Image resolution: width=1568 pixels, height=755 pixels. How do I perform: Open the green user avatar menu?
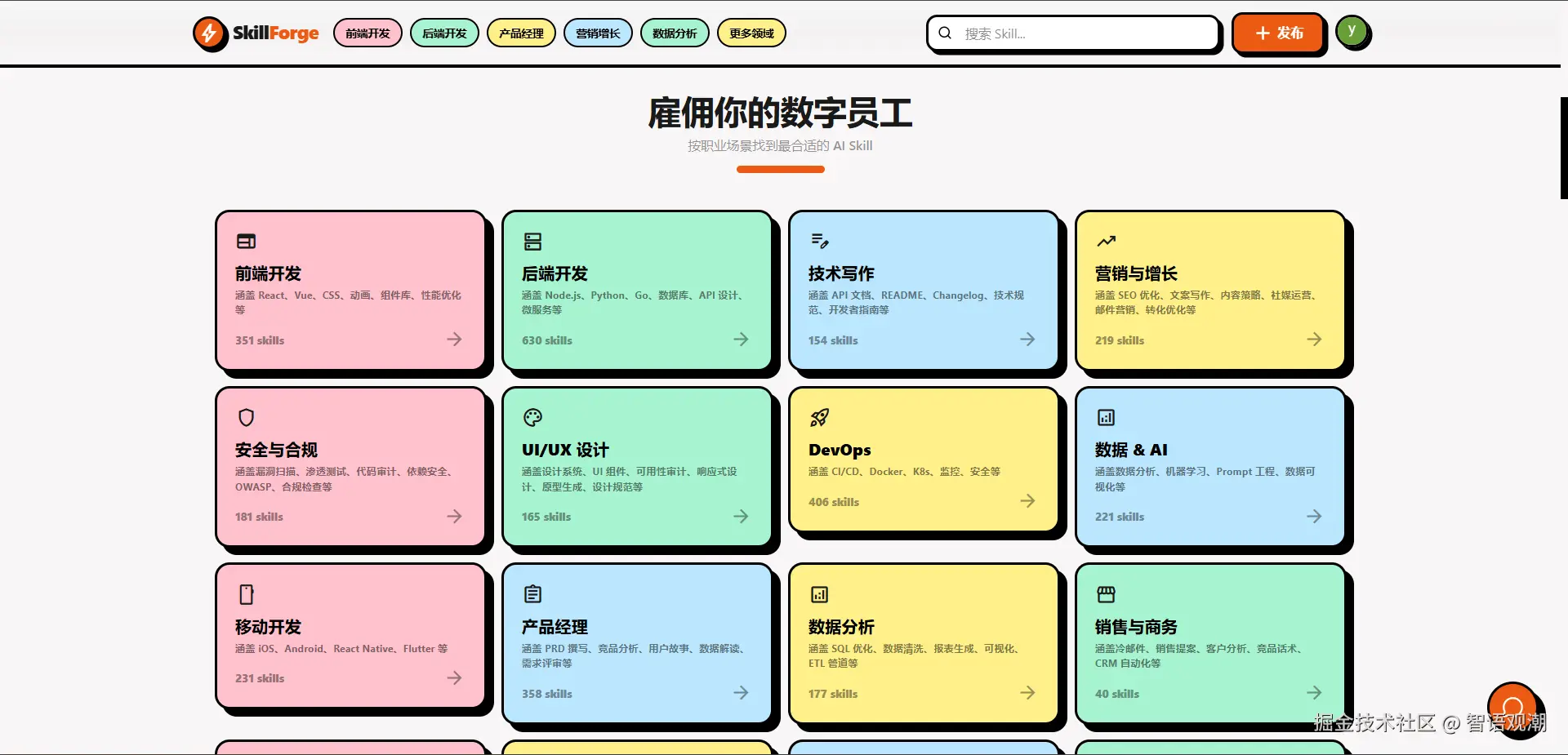(x=1352, y=31)
